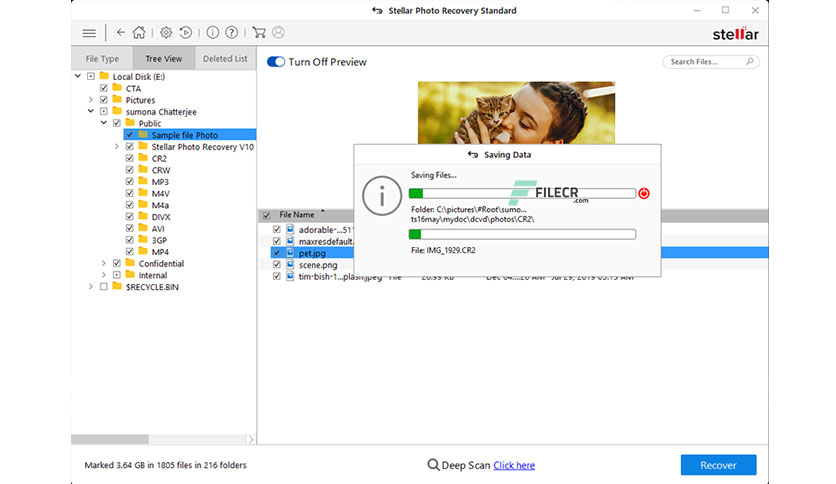Image resolution: width=836 pixels, height=484 pixels.
Task: Click the scene.png file icon
Action: point(290,264)
